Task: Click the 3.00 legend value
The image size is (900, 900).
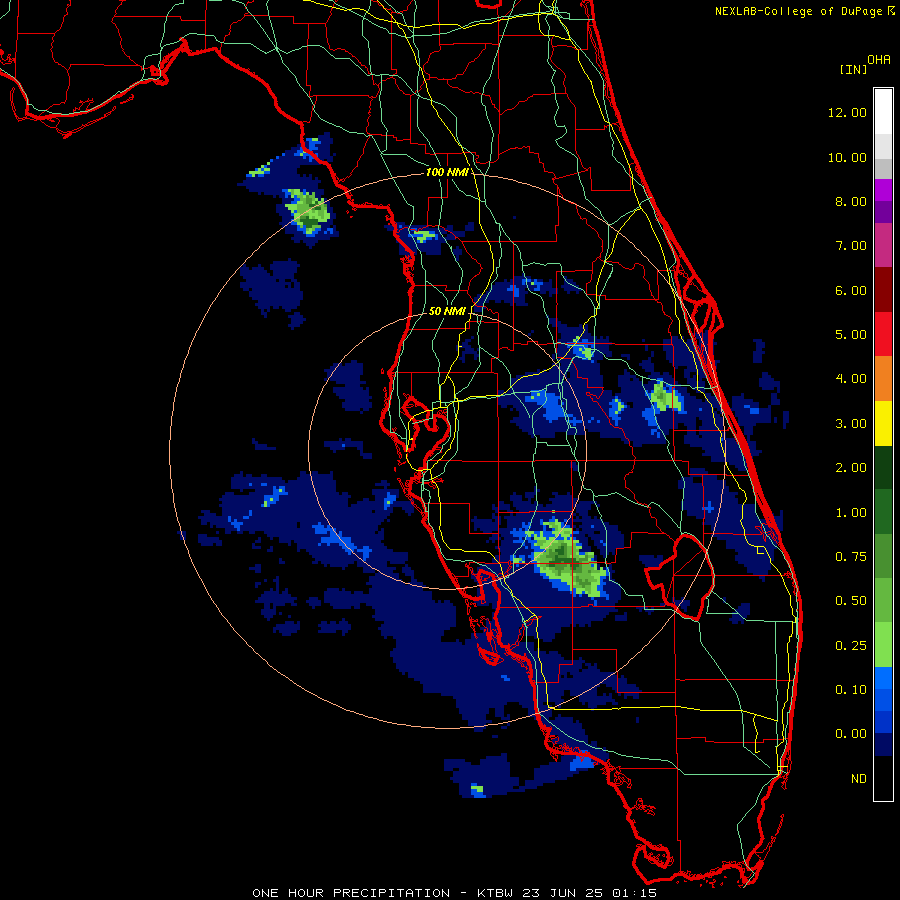Action: tap(851, 424)
